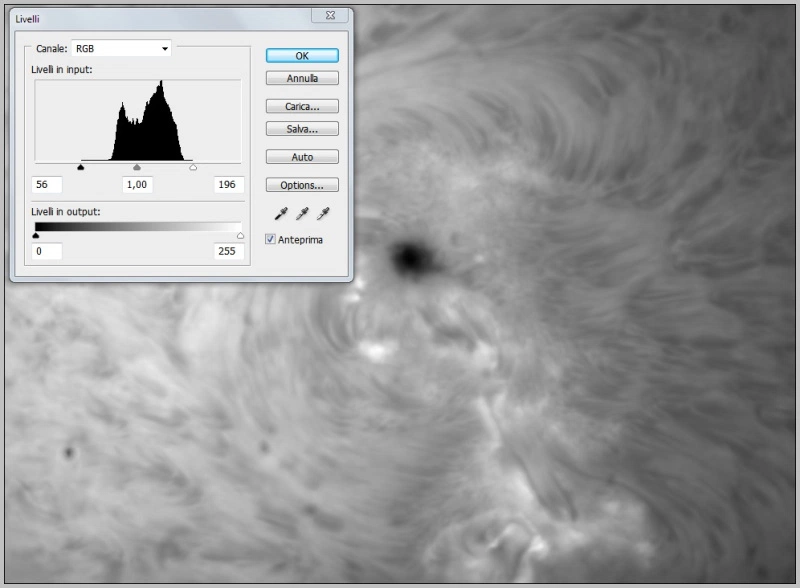Apply Auto levels adjustment
800x588 pixels.
point(302,157)
